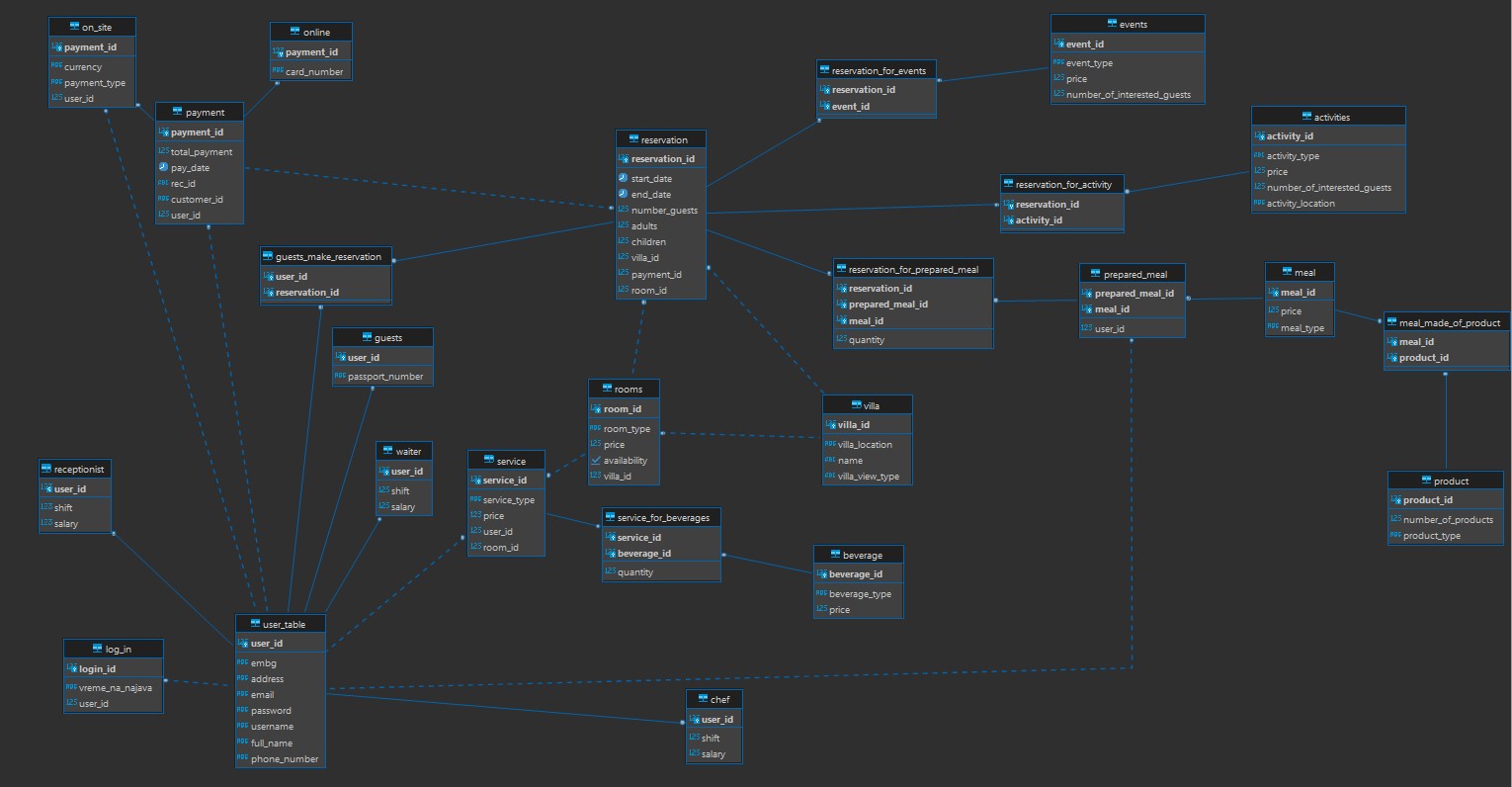The height and width of the screenshot is (787, 1512).
Task: Select the activities table title
Action: pyautogui.click(x=1330, y=117)
